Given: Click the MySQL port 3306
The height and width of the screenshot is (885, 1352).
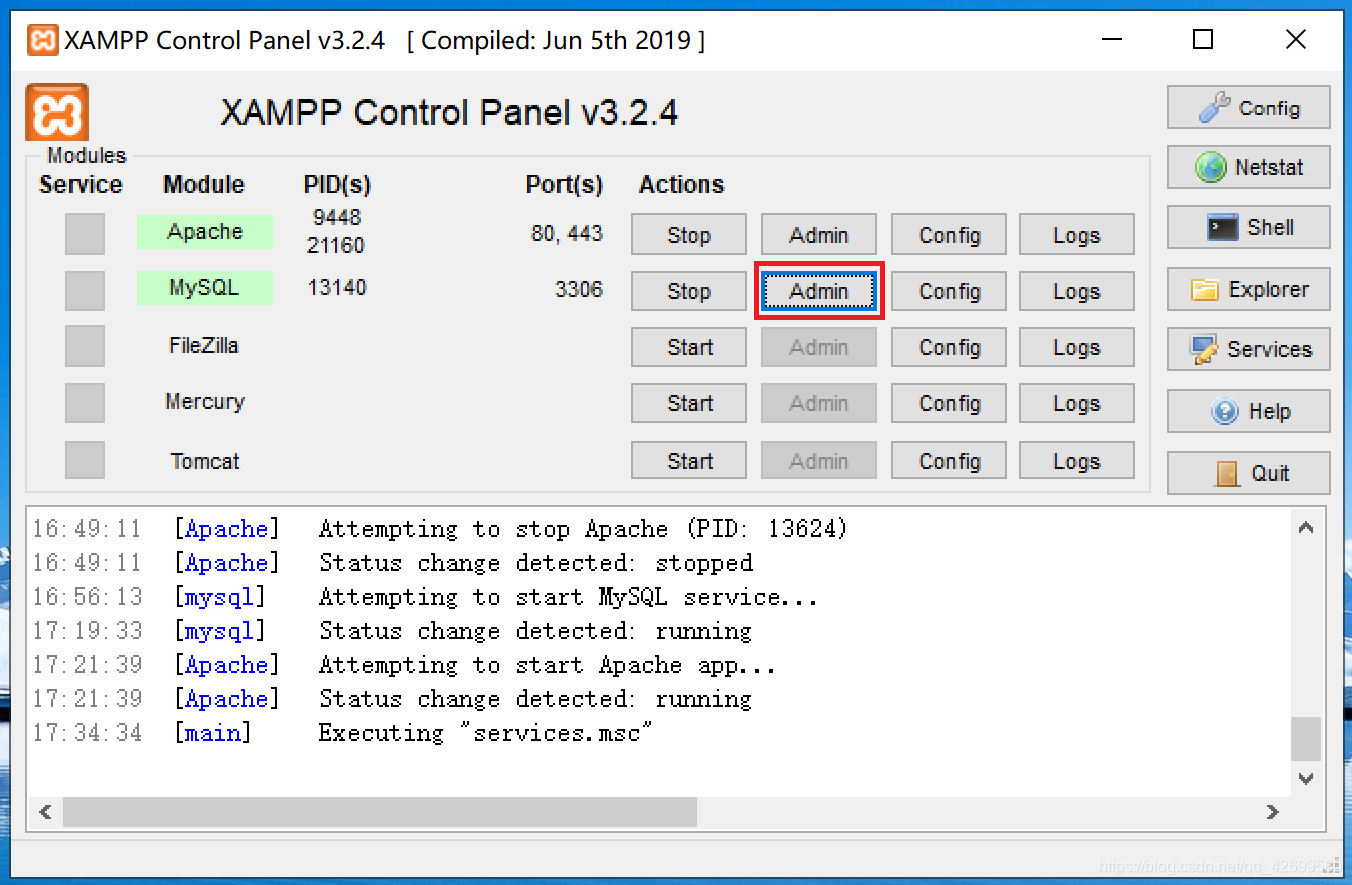Looking at the screenshot, I should (579, 290).
